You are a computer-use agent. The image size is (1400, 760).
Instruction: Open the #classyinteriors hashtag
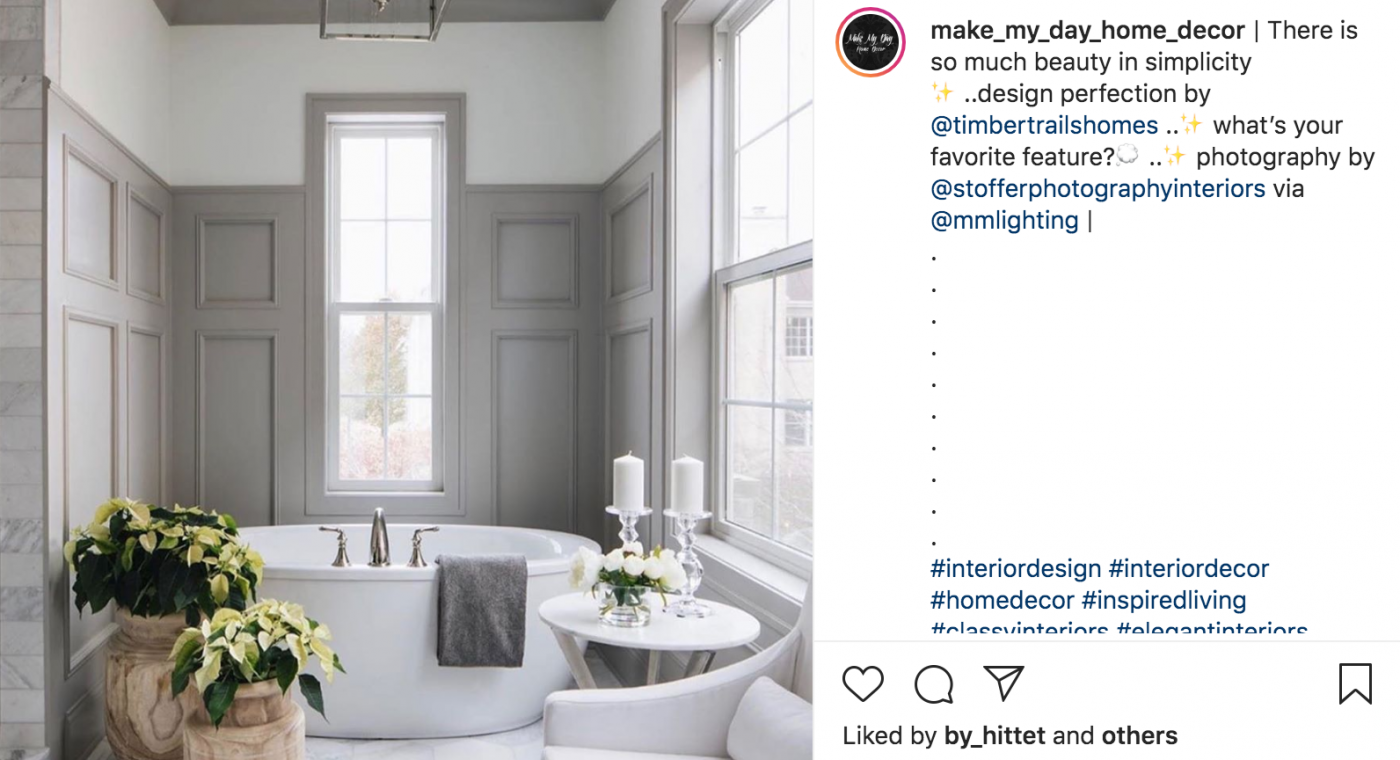pos(1019,632)
